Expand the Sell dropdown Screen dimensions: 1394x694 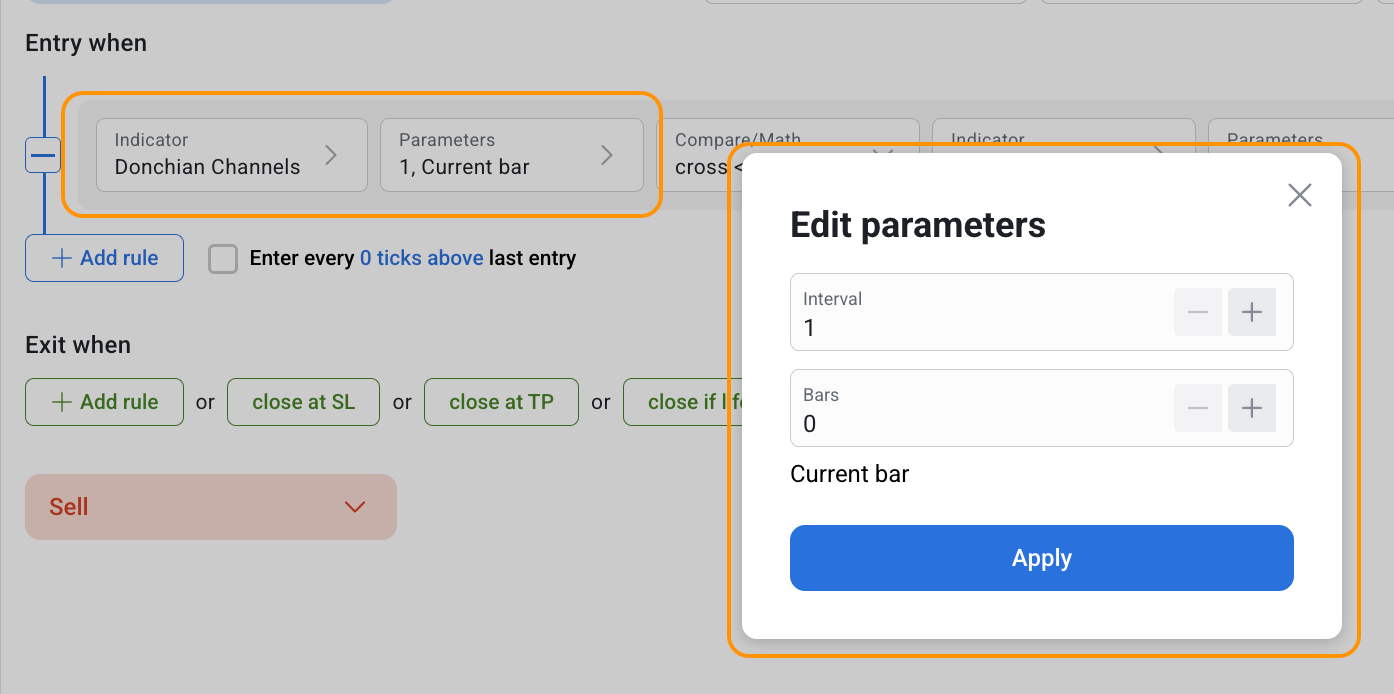click(210, 507)
